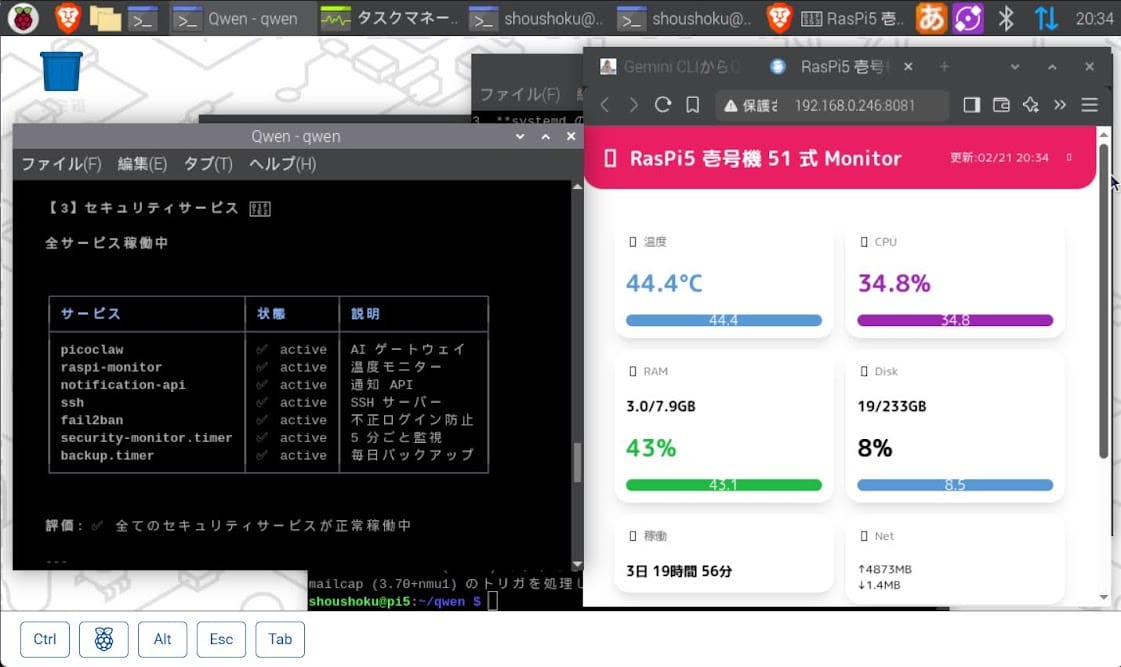Open the Brave hamburger main menu

click(x=1090, y=105)
